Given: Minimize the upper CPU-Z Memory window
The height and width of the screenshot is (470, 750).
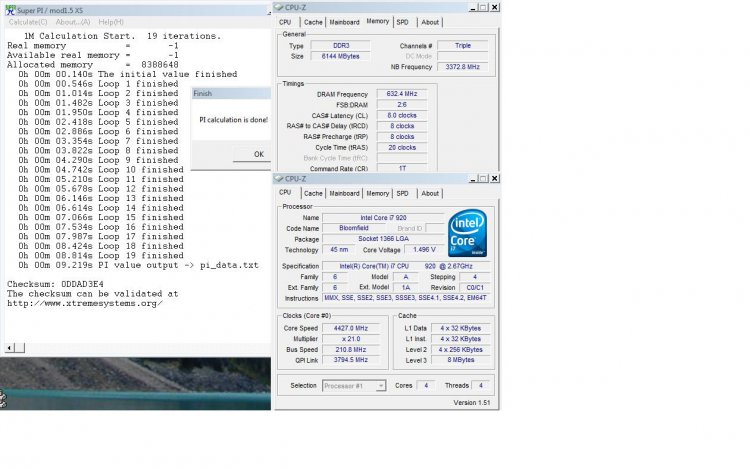Looking at the screenshot, I should pos(473,7).
